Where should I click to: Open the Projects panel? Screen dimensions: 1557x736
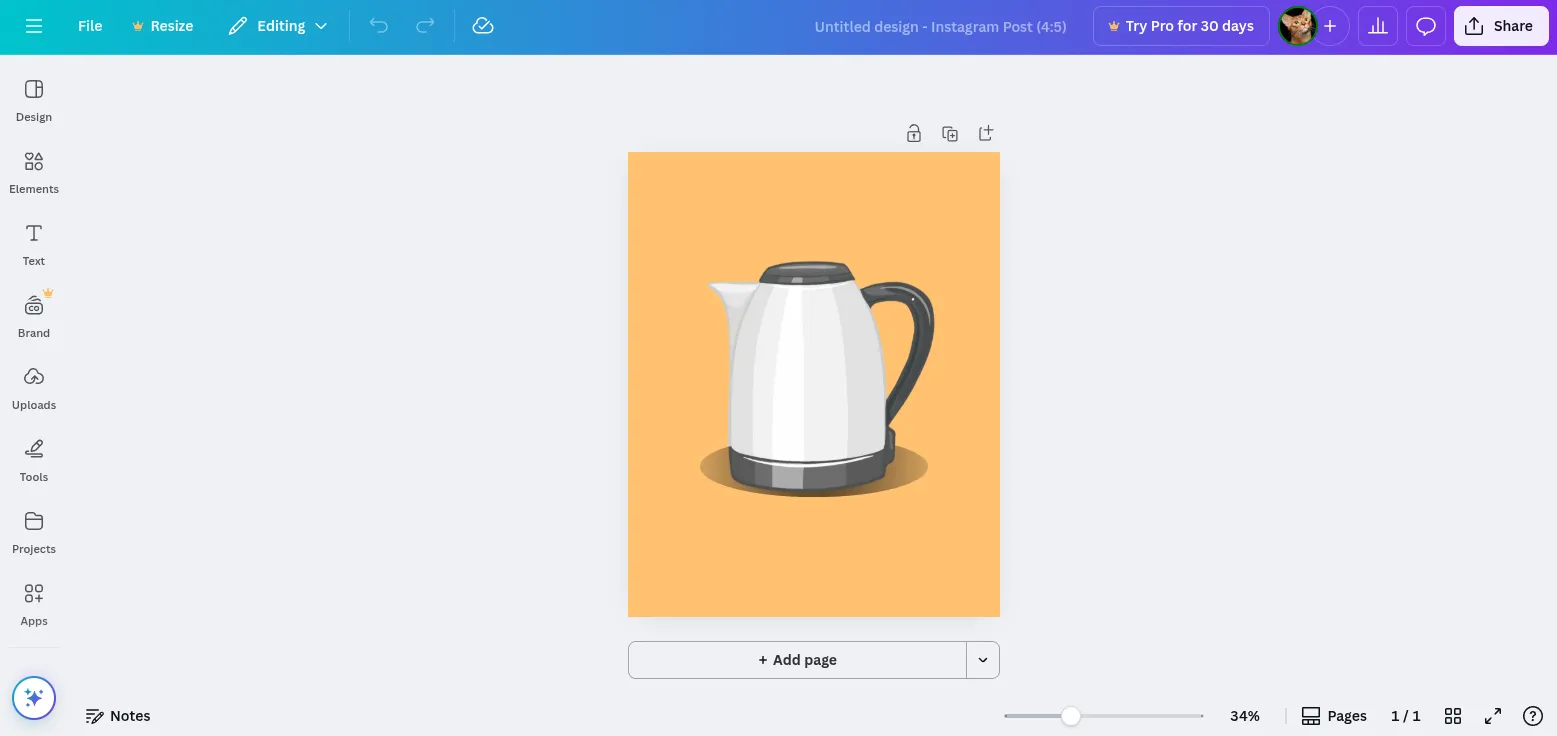tap(33, 531)
